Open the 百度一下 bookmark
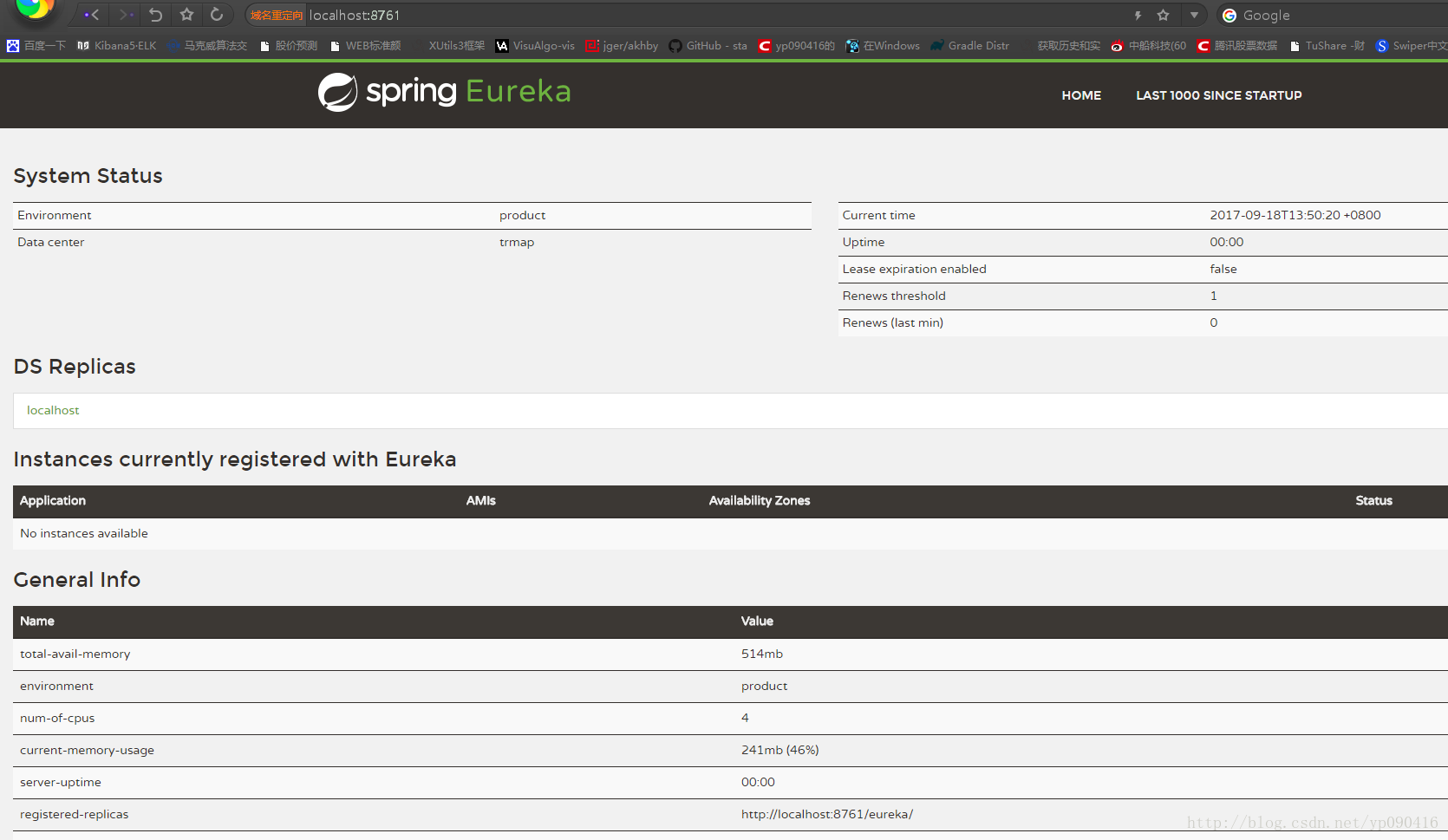 click(x=36, y=46)
